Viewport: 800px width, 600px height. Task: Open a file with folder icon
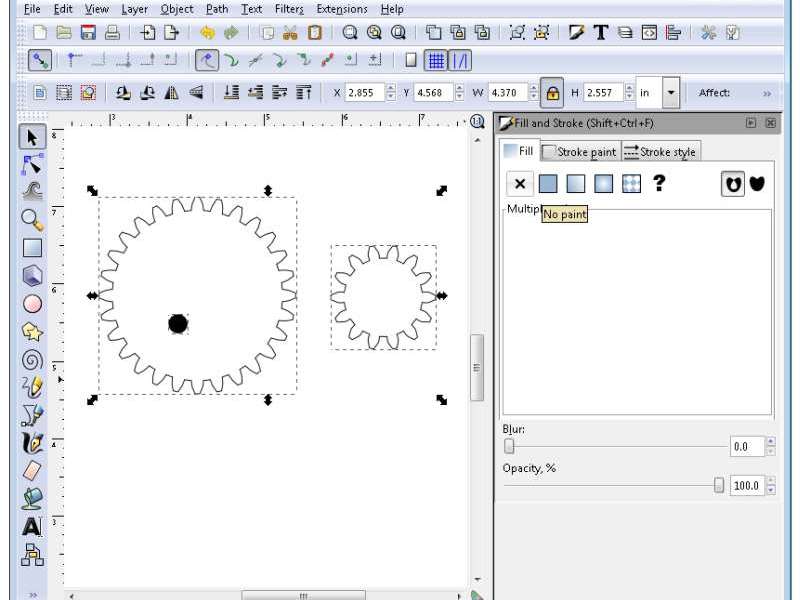click(64, 33)
